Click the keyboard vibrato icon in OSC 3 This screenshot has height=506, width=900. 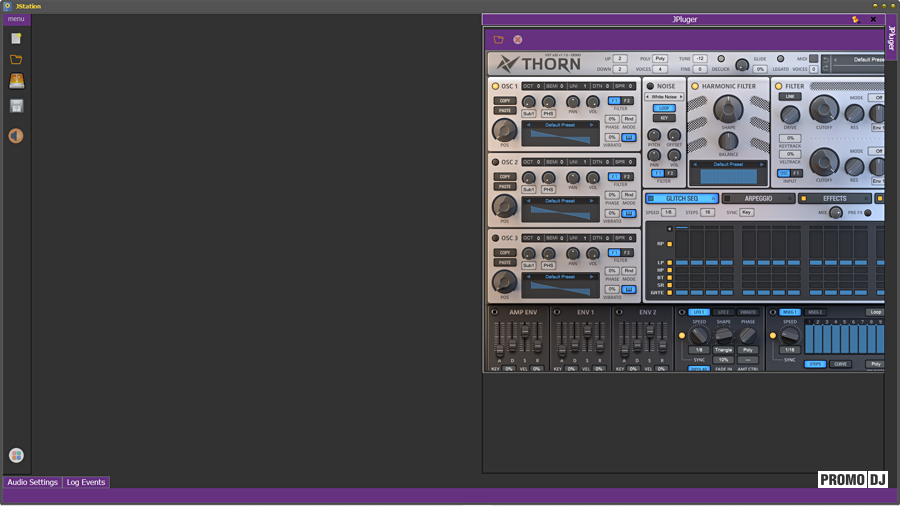[x=629, y=289]
